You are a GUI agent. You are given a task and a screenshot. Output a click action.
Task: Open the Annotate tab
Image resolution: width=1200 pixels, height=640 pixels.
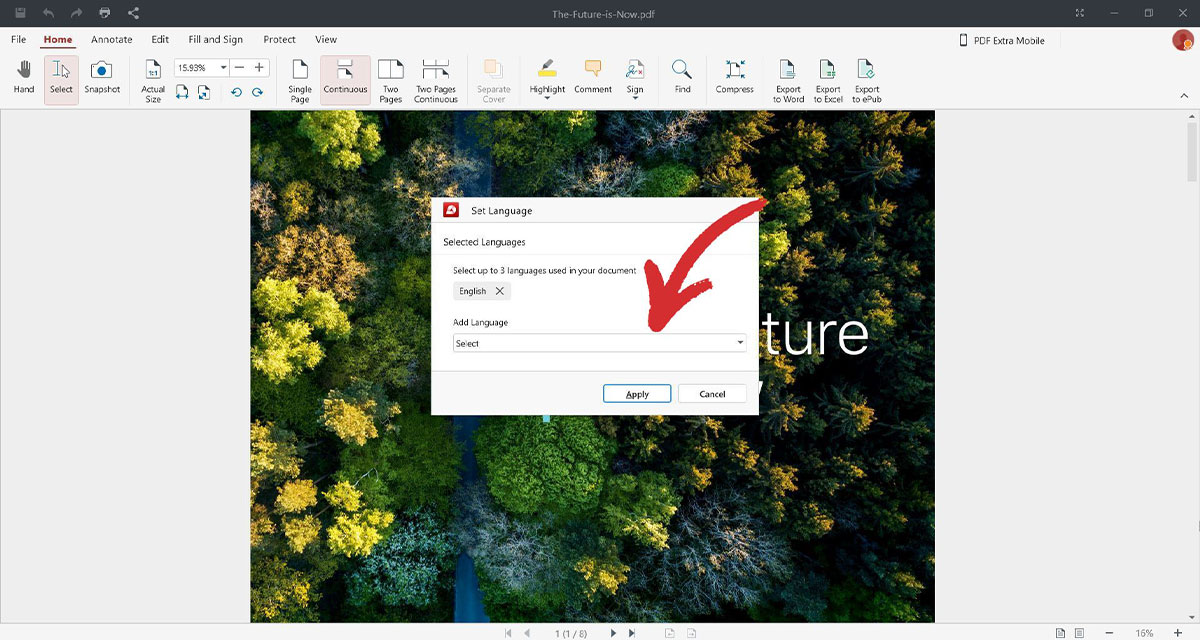[112, 40]
